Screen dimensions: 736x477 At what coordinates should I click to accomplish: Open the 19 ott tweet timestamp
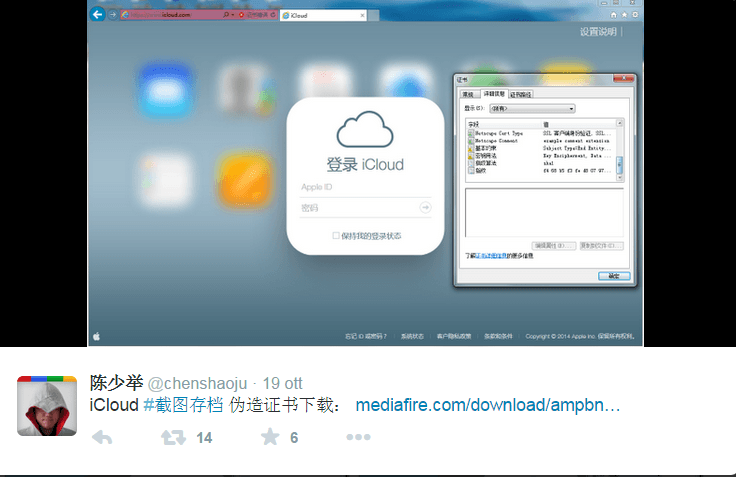tap(283, 384)
